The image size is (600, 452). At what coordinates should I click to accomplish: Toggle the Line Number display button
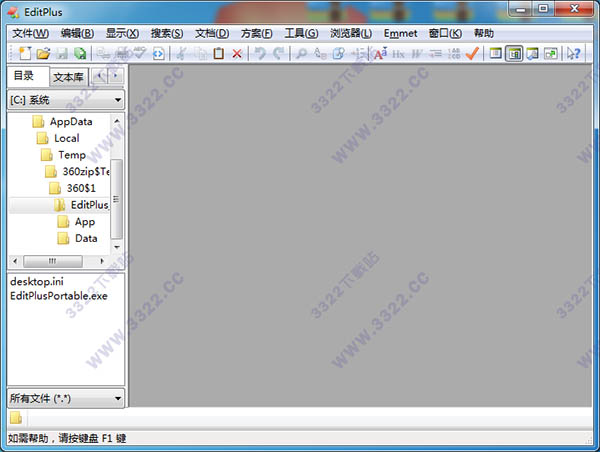pyautogui.click(x=454, y=53)
